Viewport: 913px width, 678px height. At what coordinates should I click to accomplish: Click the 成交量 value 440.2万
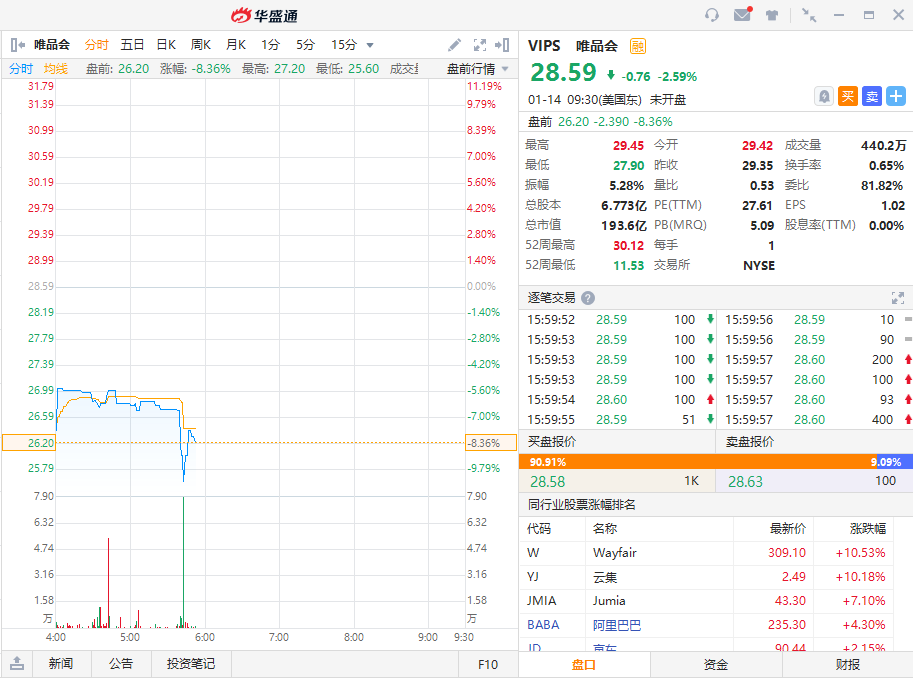click(x=883, y=146)
